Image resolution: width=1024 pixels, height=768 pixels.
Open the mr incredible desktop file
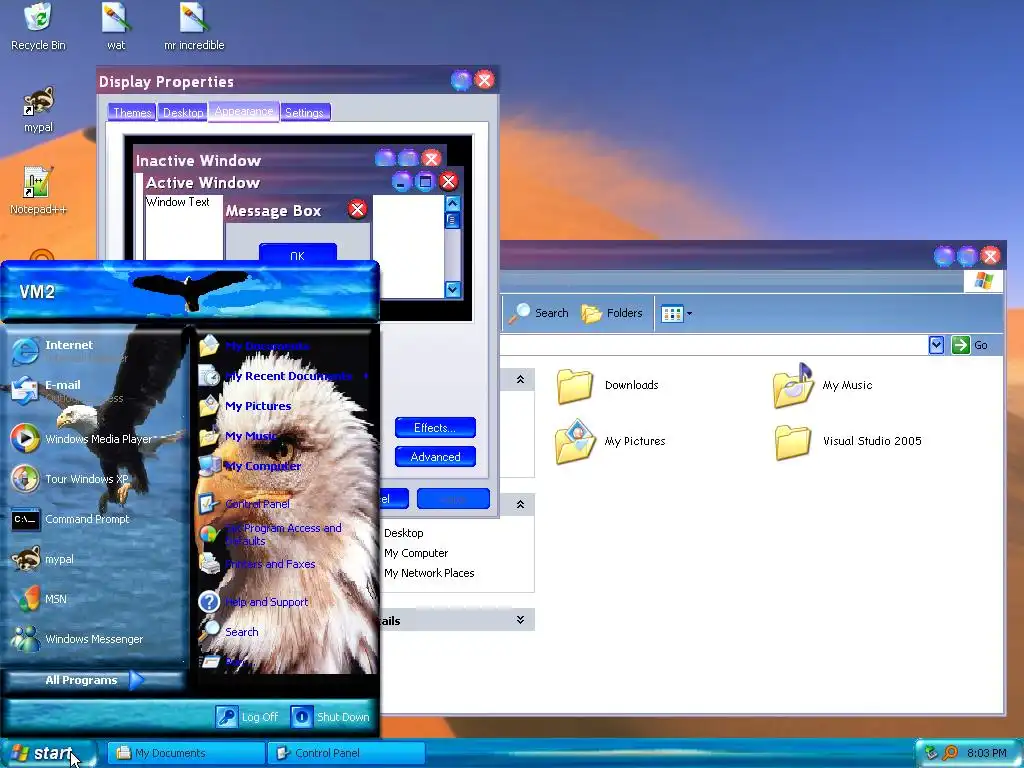tap(194, 27)
